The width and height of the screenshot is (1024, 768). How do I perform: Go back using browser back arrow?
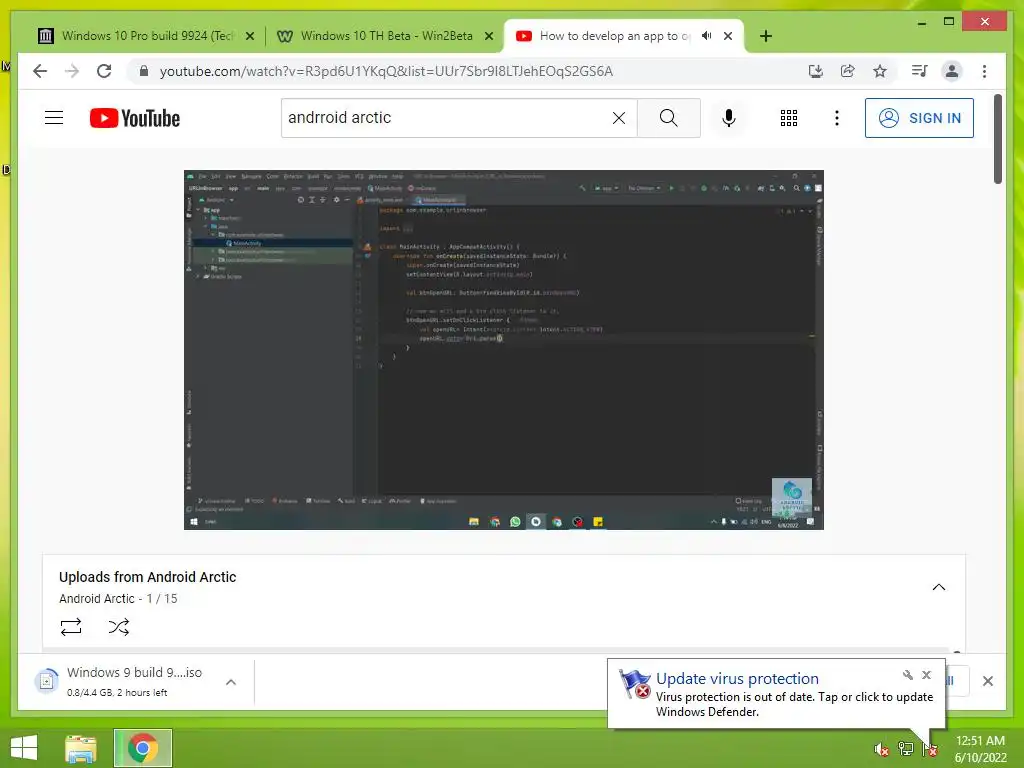coord(40,71)
